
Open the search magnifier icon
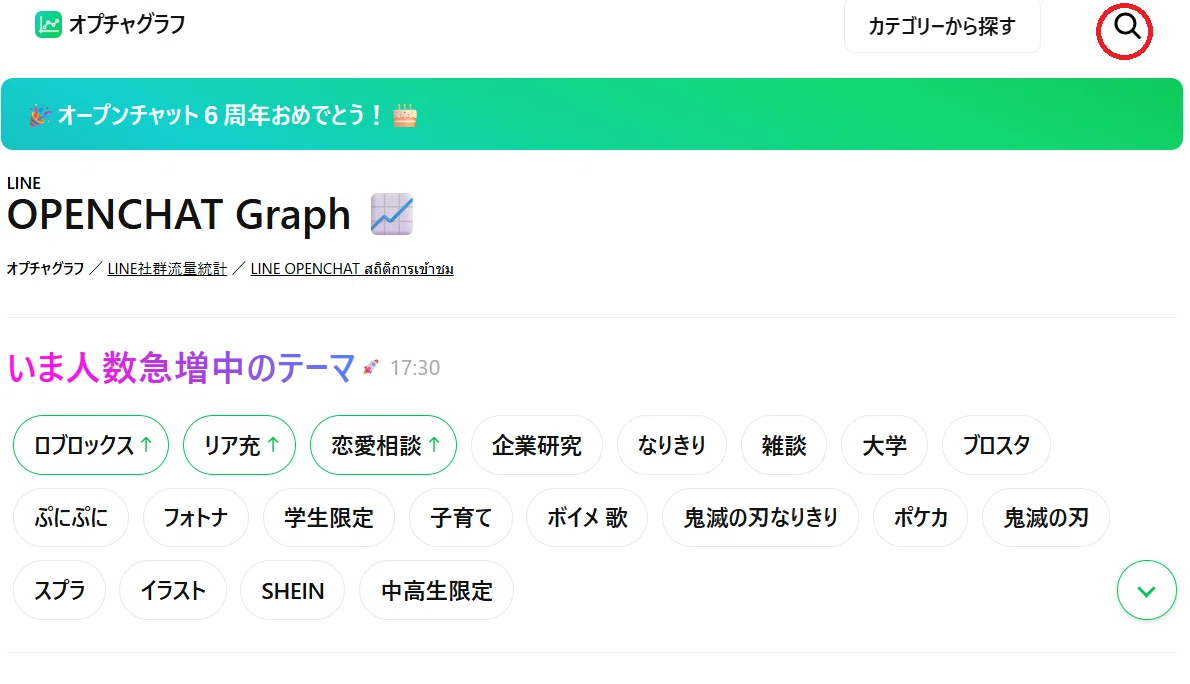(x=1126, y=27)
